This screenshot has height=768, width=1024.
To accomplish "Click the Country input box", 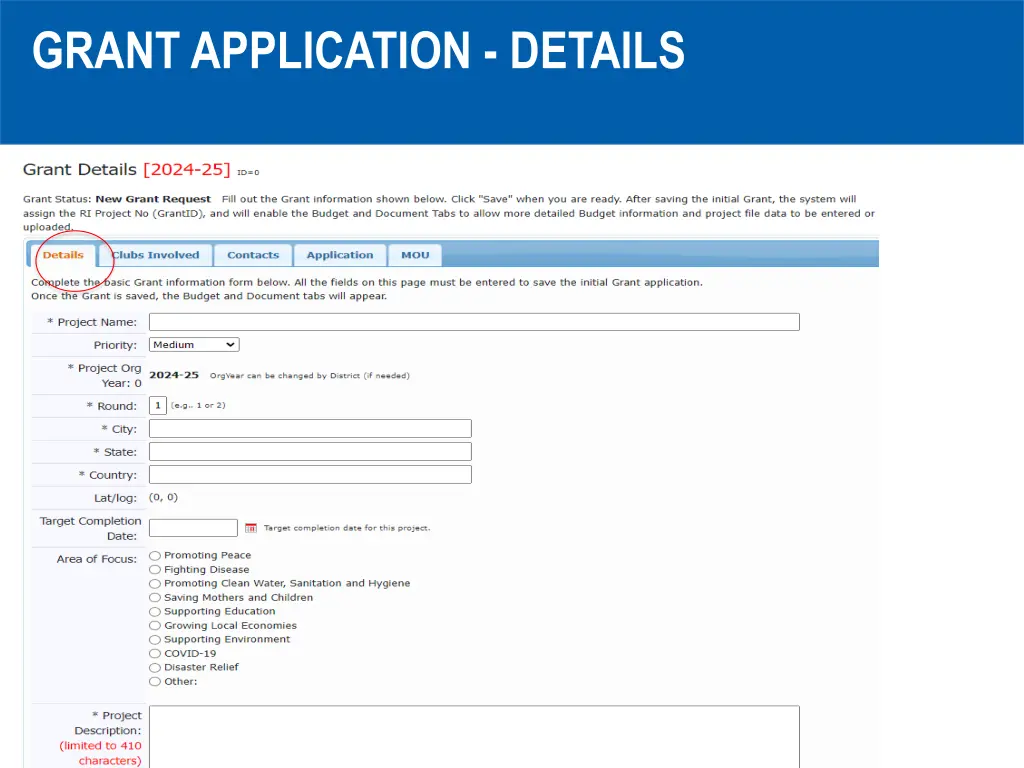I will coord(310,475).
